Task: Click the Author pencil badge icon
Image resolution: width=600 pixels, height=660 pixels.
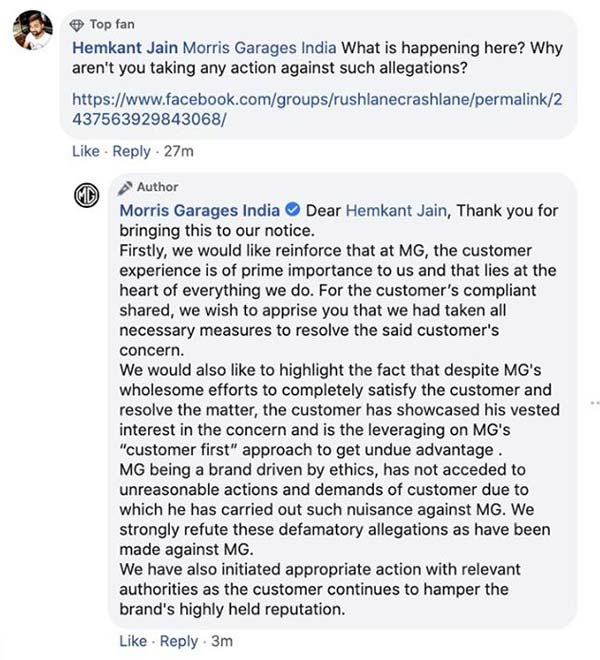Action: 126,186
